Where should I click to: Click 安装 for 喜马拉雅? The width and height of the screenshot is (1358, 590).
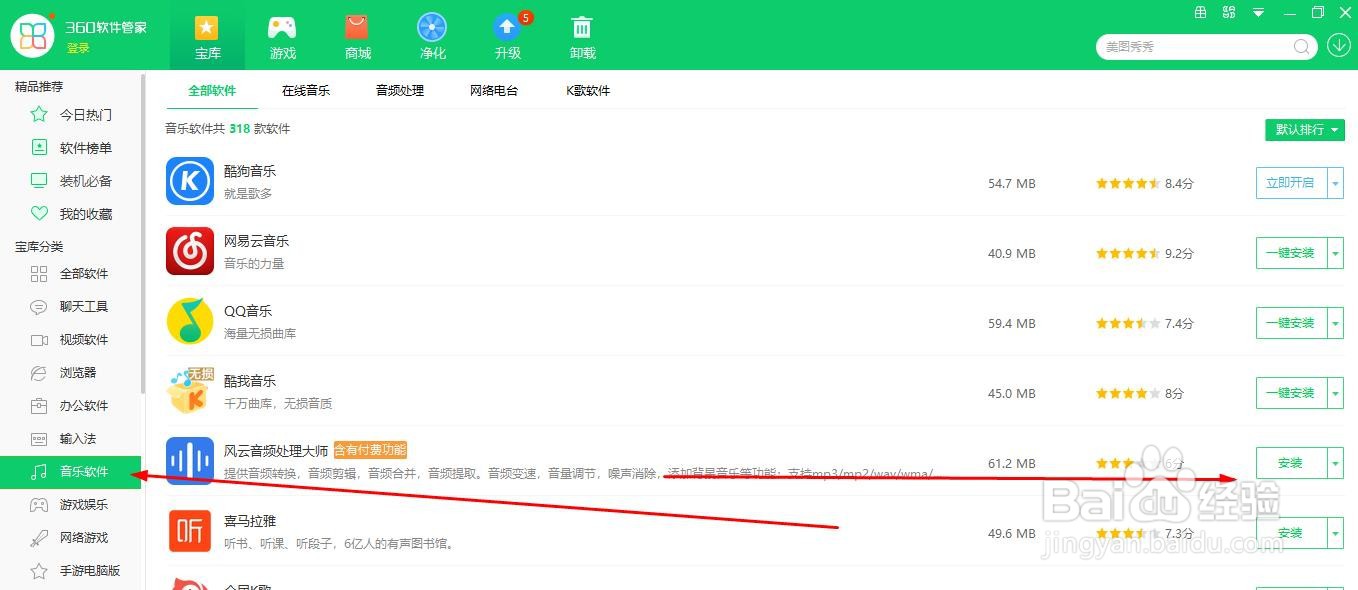(1291, 533)
